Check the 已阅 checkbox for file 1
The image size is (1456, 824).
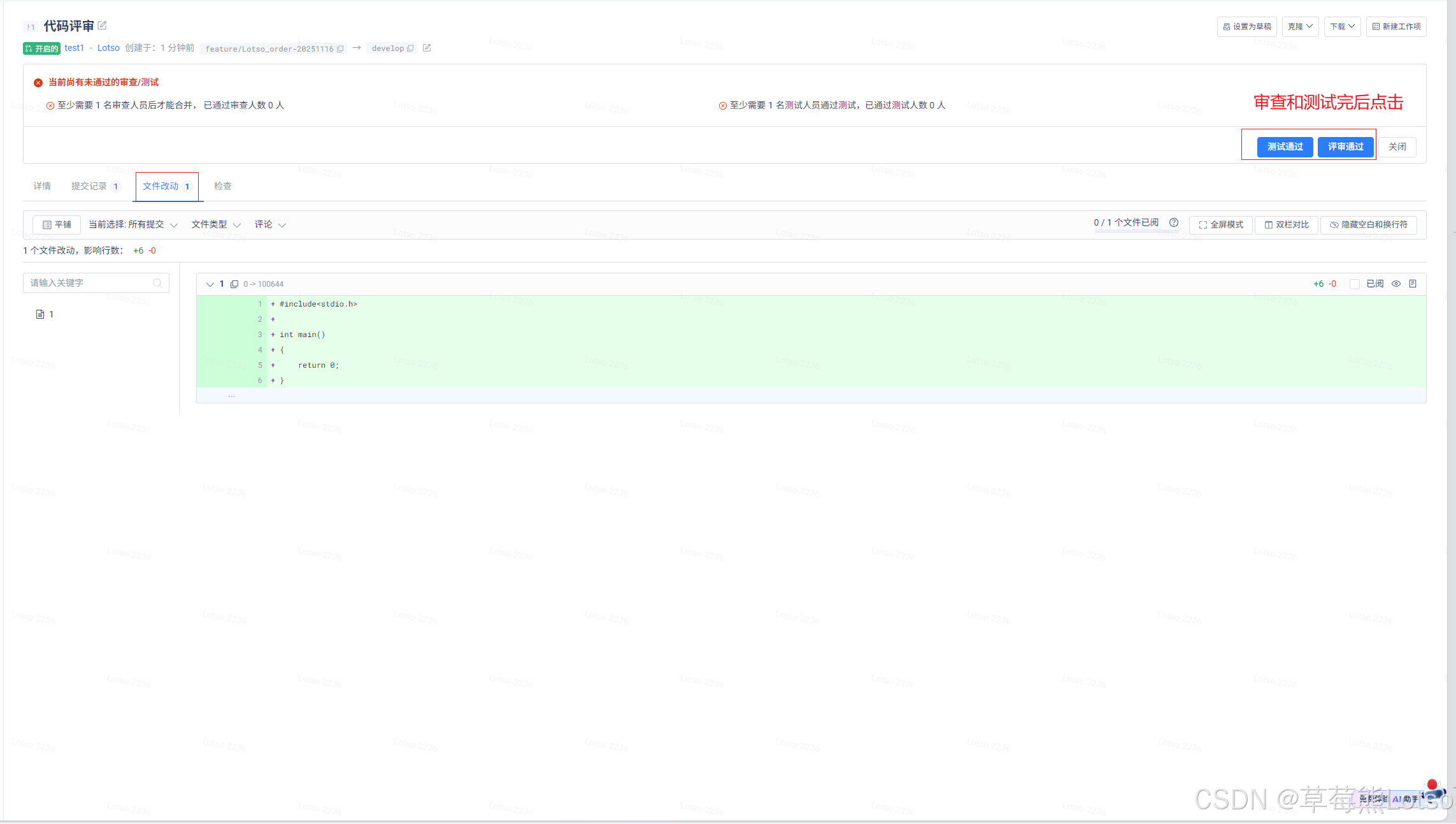[x=1355, y=284]
